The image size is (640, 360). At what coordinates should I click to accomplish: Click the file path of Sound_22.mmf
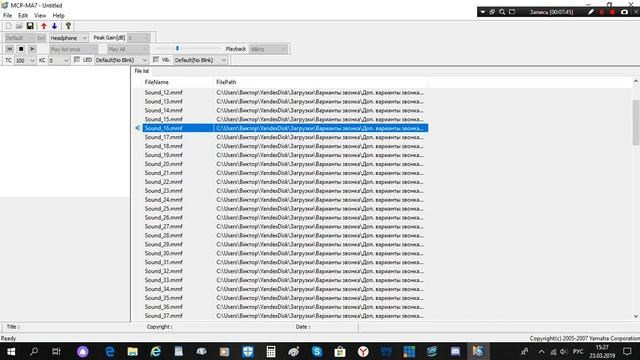[320, 182]
